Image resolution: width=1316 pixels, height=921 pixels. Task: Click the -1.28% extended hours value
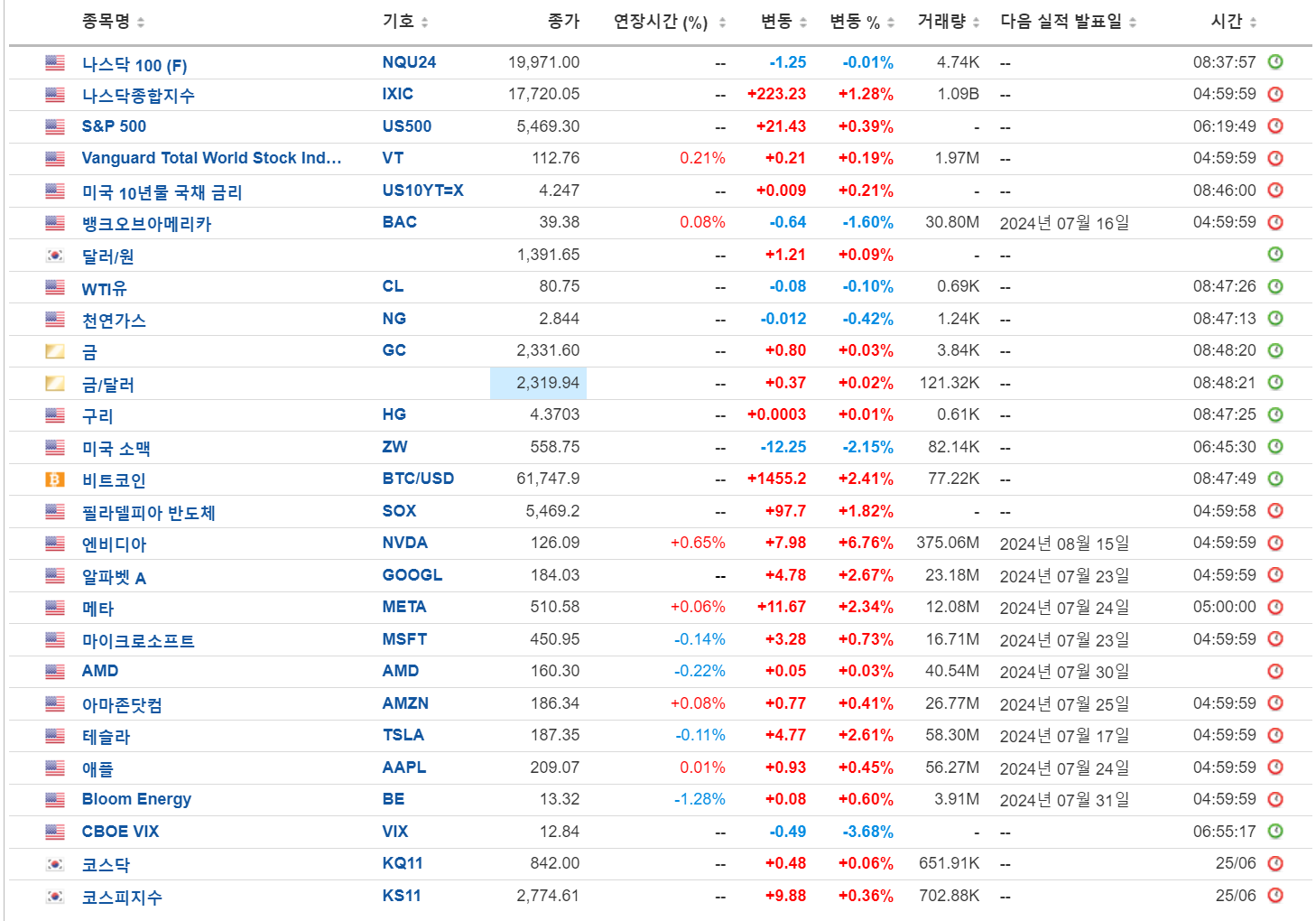[700, 799]
